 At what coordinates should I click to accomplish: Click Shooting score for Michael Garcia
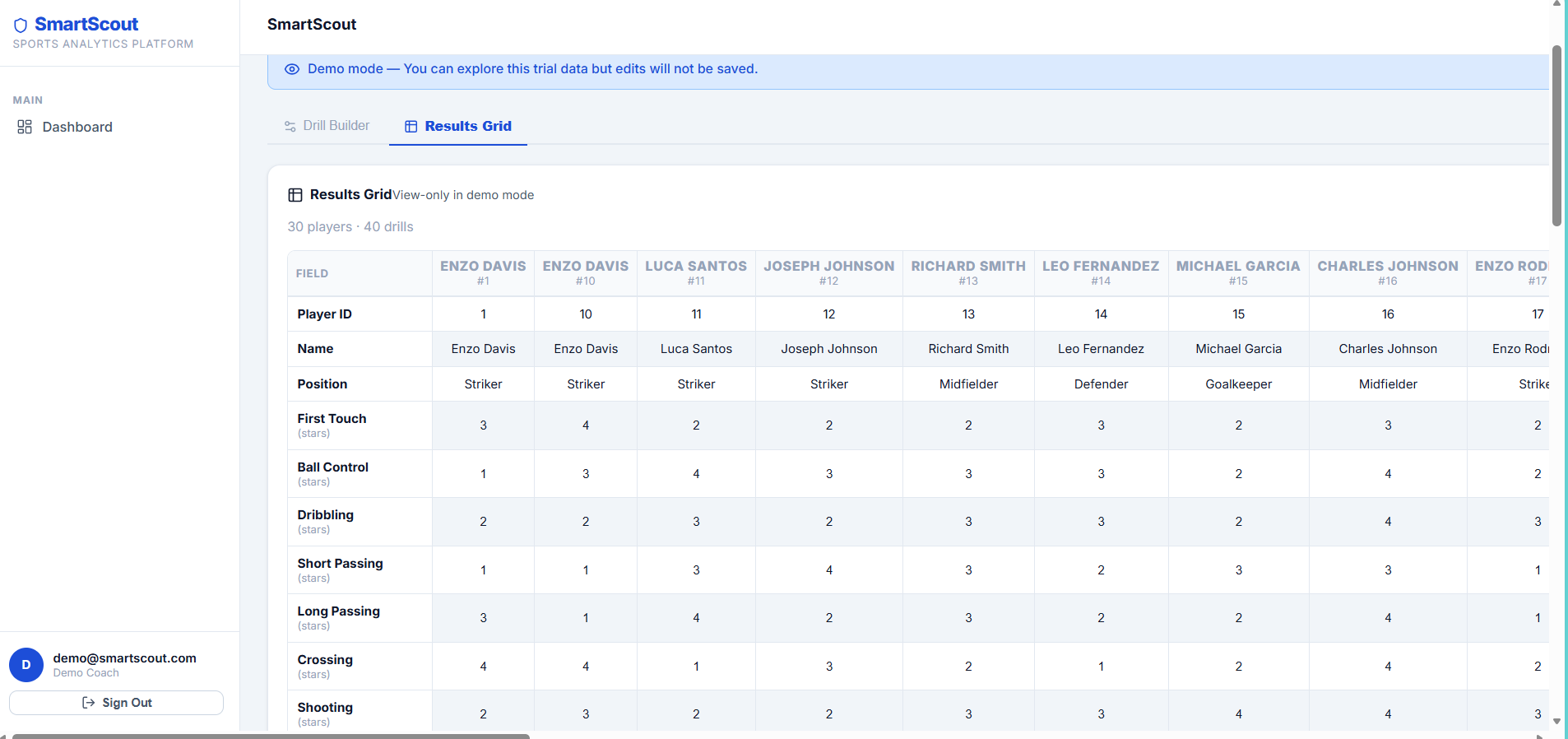[x=1238, y=714]
